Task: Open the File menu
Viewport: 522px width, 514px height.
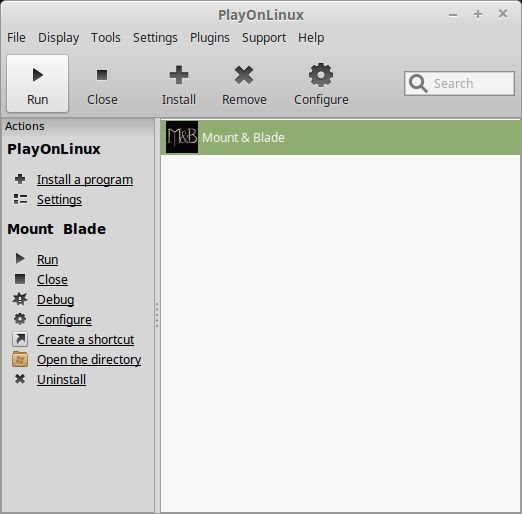Action: (16, 38)
